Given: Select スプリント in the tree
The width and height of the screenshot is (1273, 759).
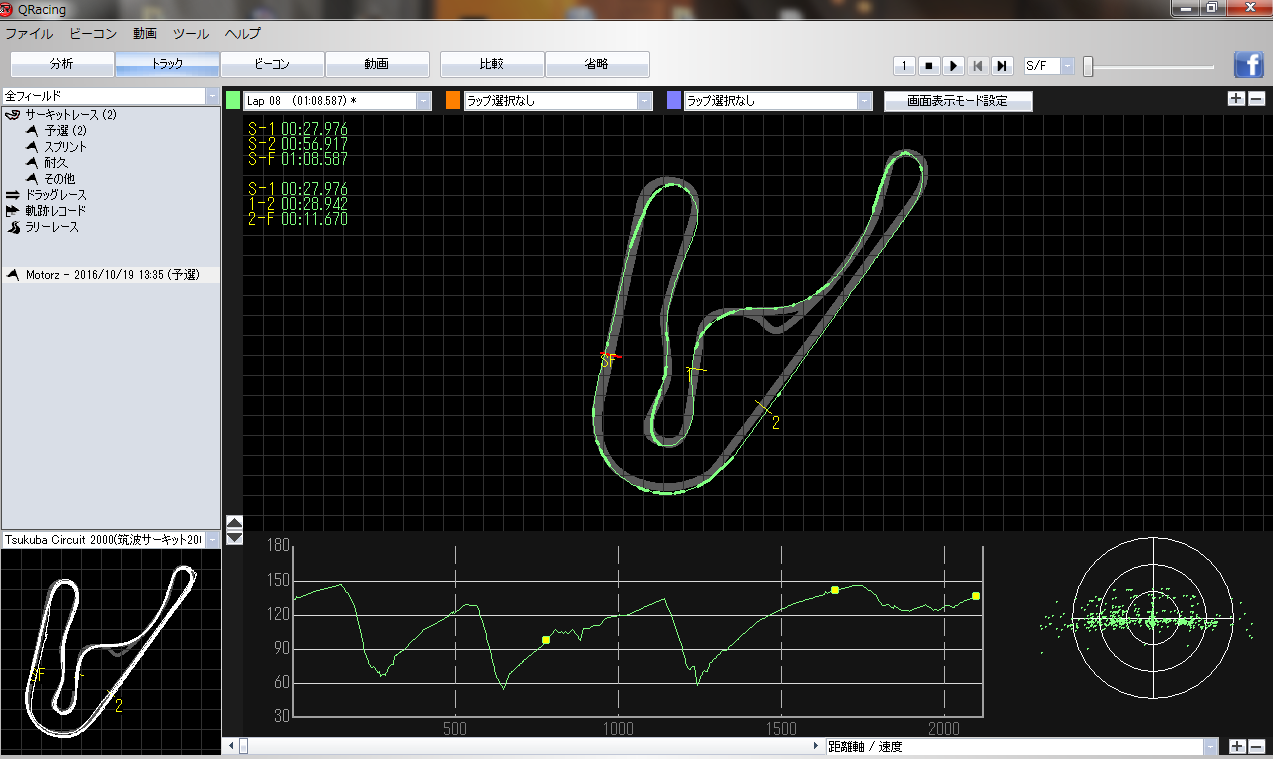Looking at the screenshot, I should pos(66,147).
